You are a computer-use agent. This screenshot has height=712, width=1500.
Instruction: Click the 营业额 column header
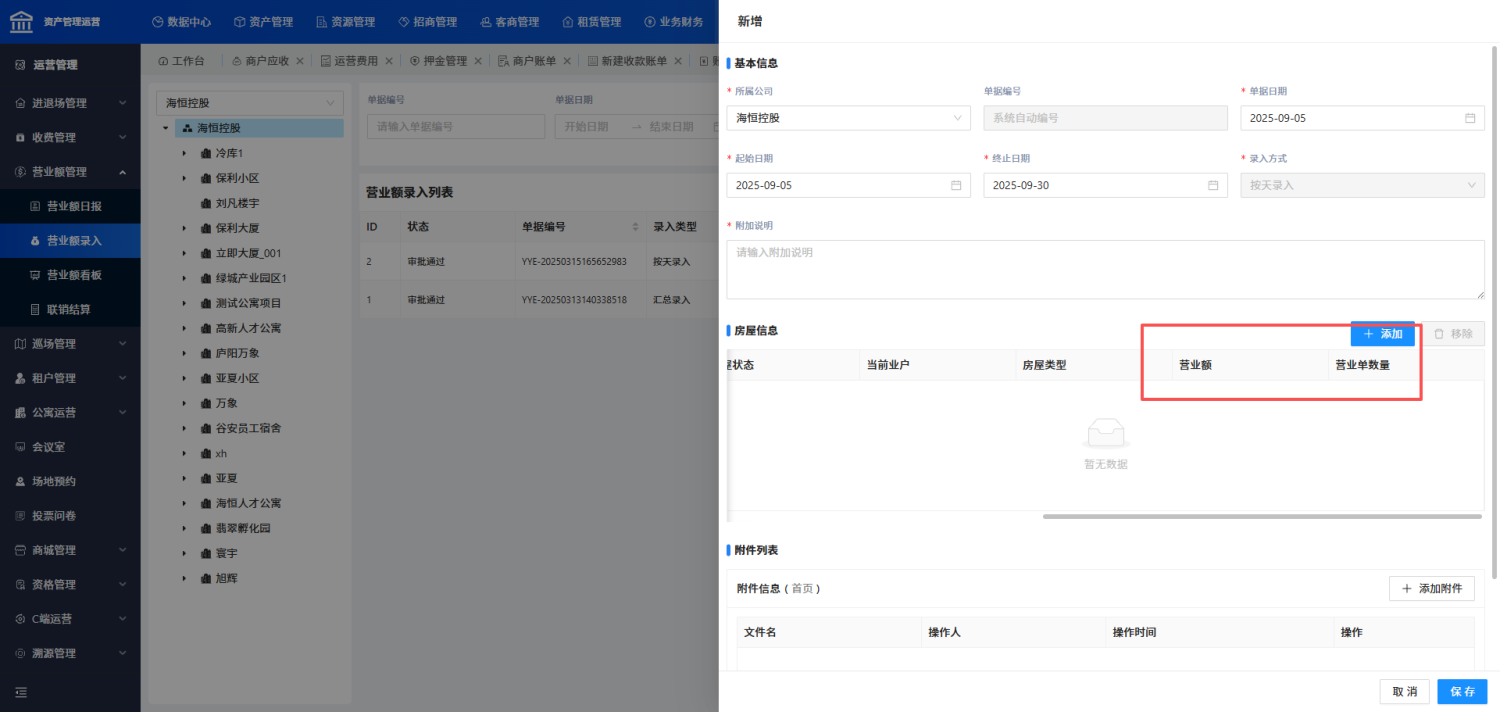click(x=1249, y=365)
